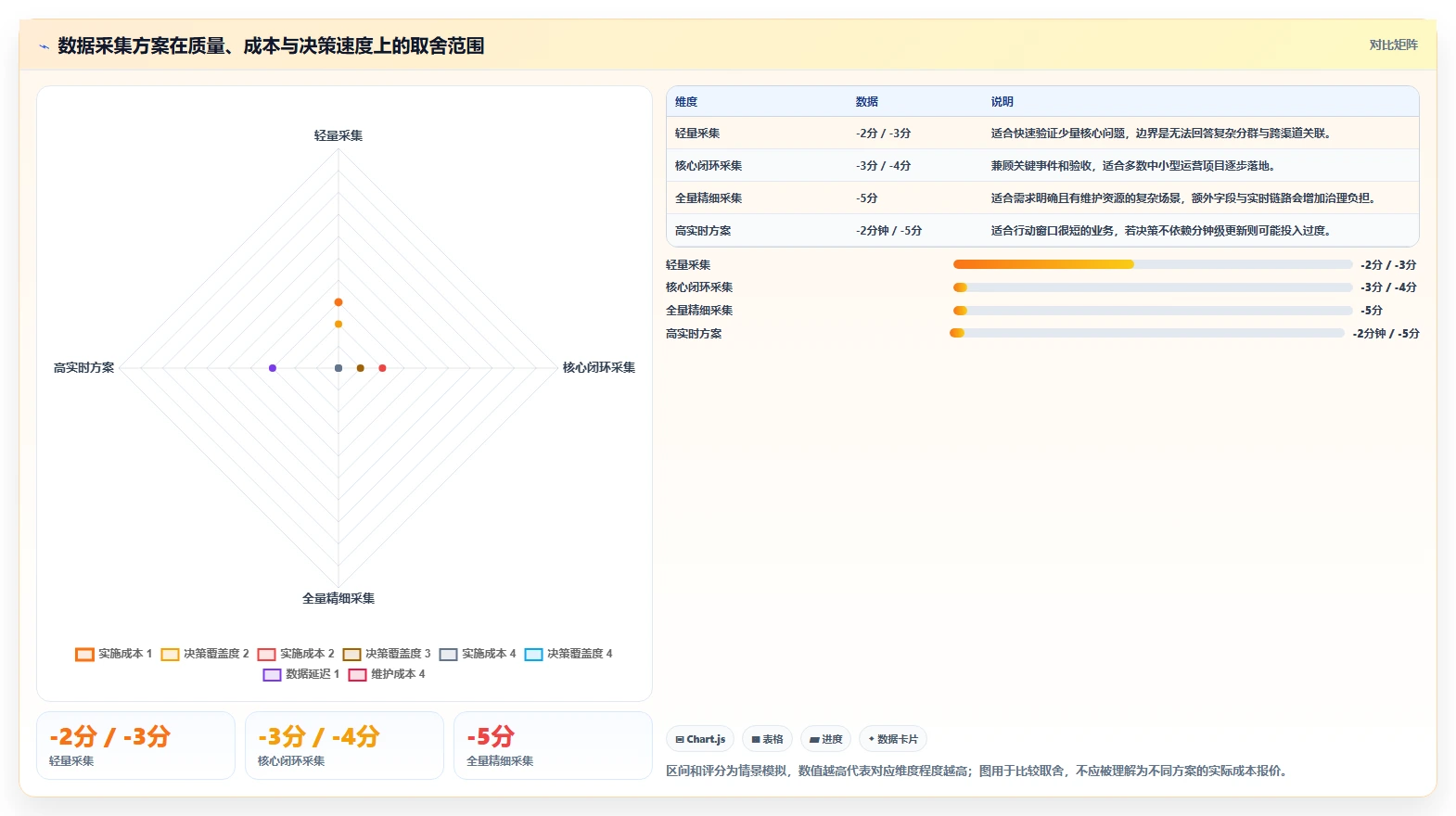The width and height of the screenshot is (1456, 816).
Task: Toggle the 实施成本 1 legend swatch
Action: (85, 655)
